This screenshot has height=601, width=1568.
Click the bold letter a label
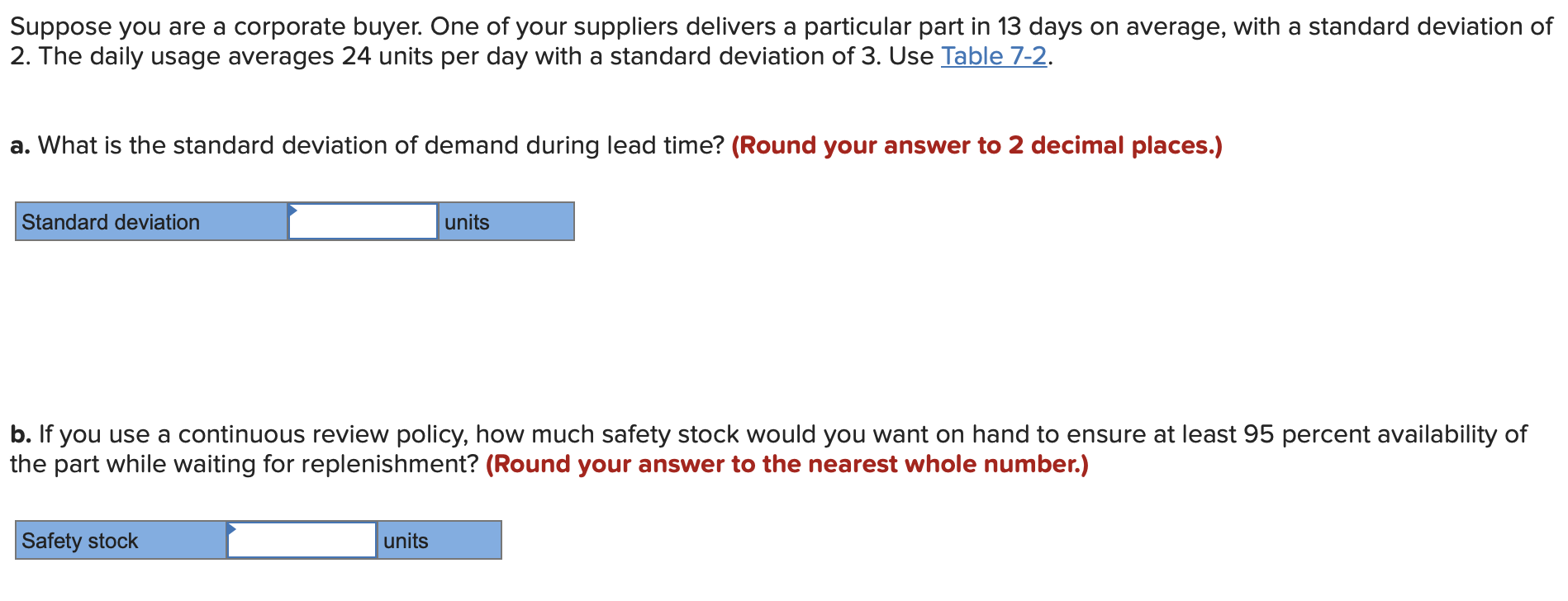(18, 145)
